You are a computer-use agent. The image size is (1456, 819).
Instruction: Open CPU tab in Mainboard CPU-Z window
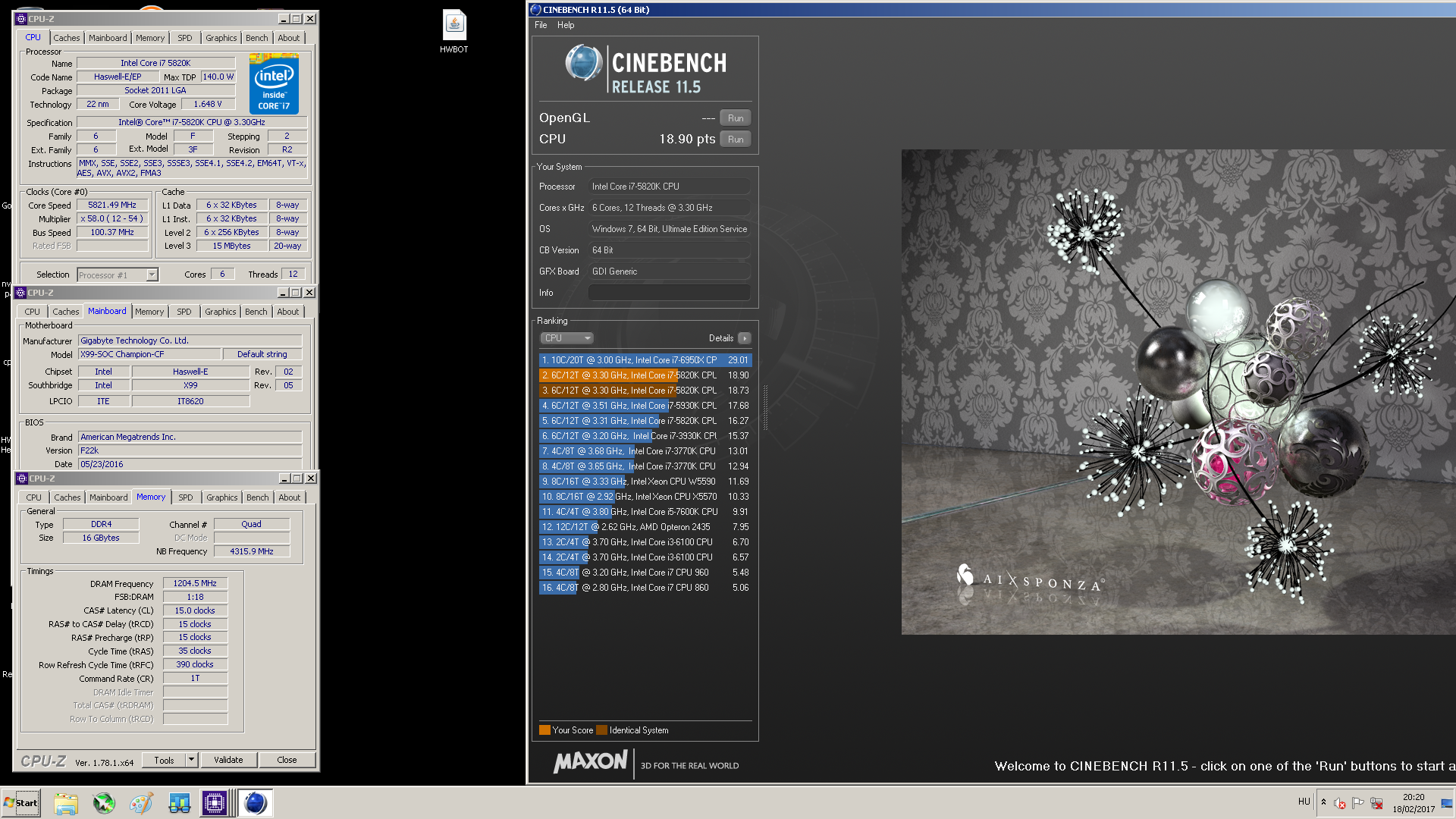point(33,312)
